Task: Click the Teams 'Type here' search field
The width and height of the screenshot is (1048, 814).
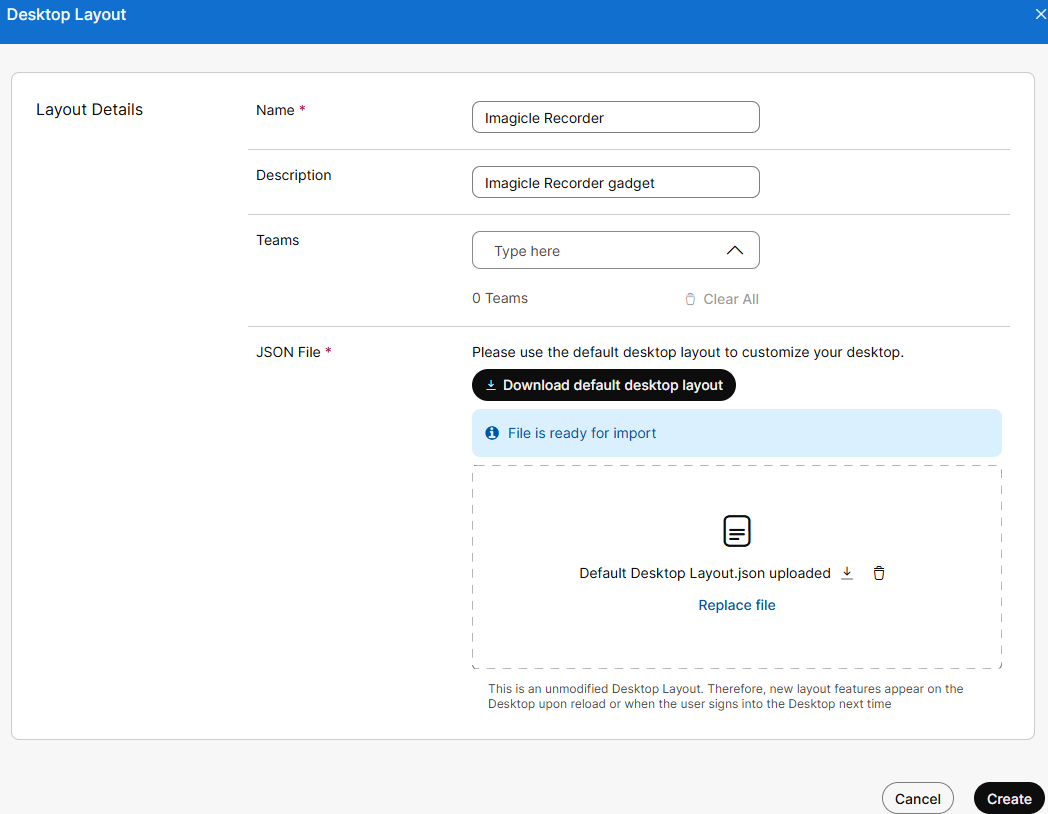Action: click(x=600, y=251)
